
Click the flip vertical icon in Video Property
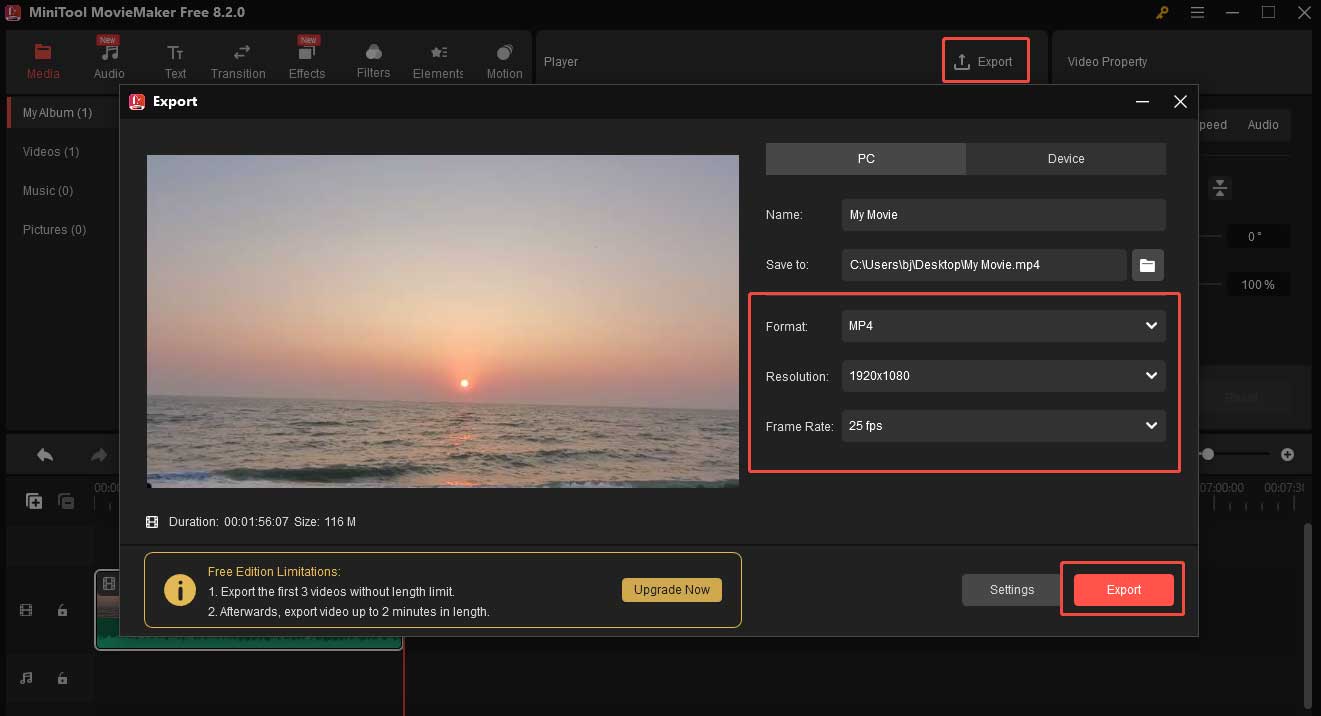tap(1219, 188)
